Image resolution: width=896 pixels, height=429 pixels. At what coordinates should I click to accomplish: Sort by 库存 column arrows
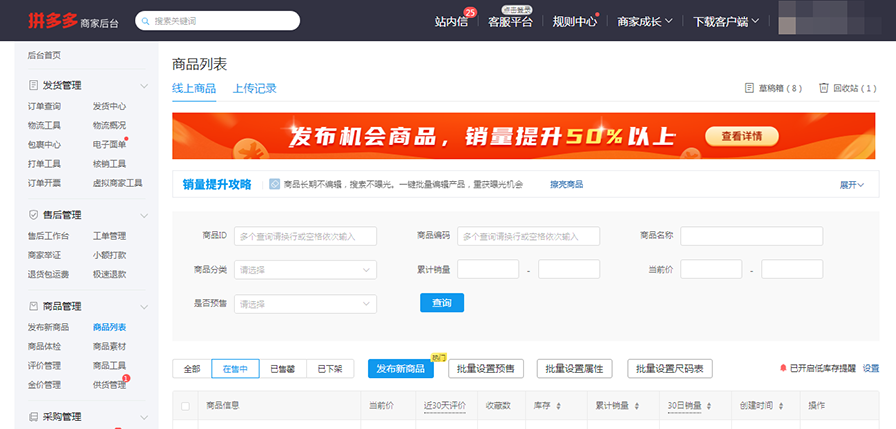[558, 406]
